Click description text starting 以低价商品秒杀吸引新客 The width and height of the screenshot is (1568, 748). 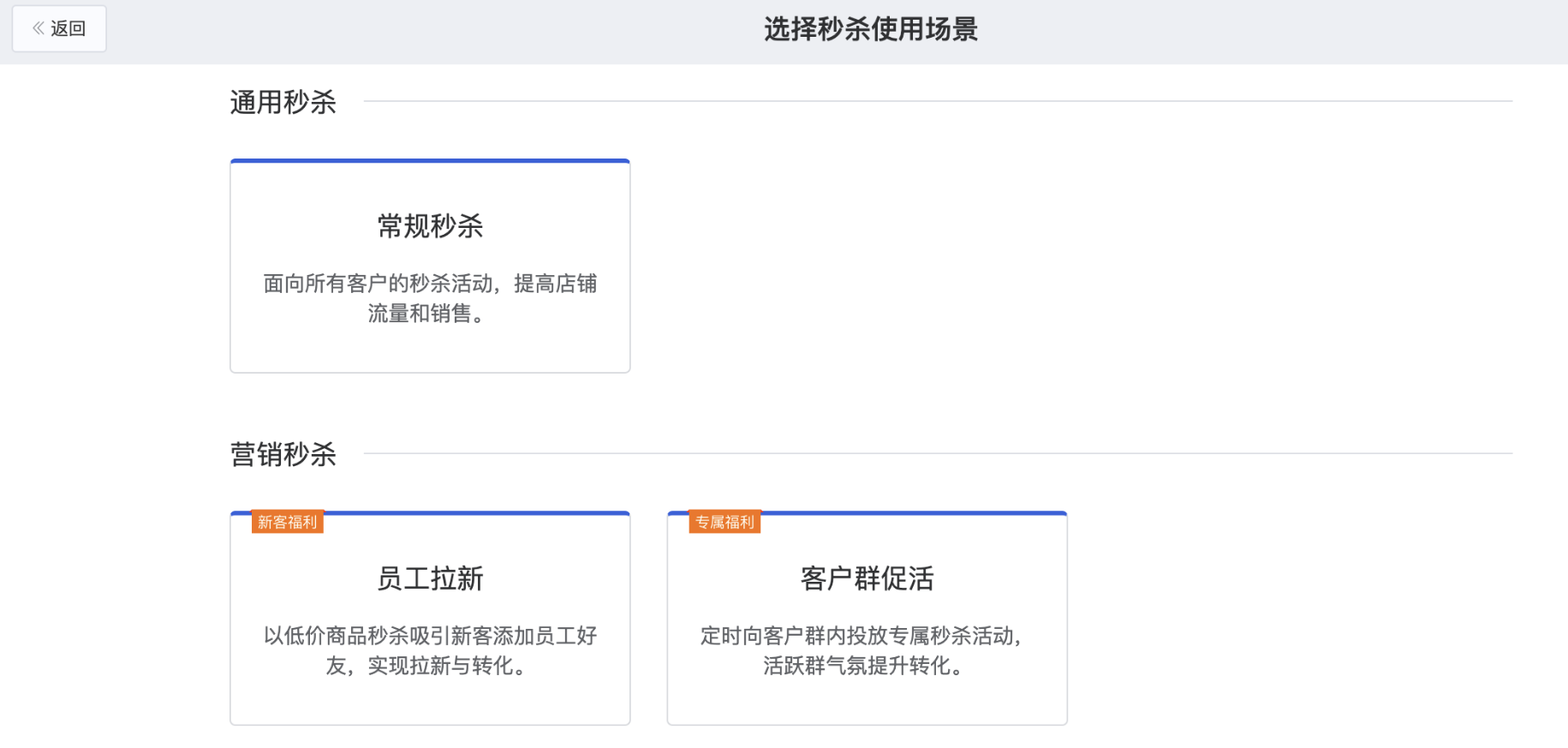(x=430, y=650)
